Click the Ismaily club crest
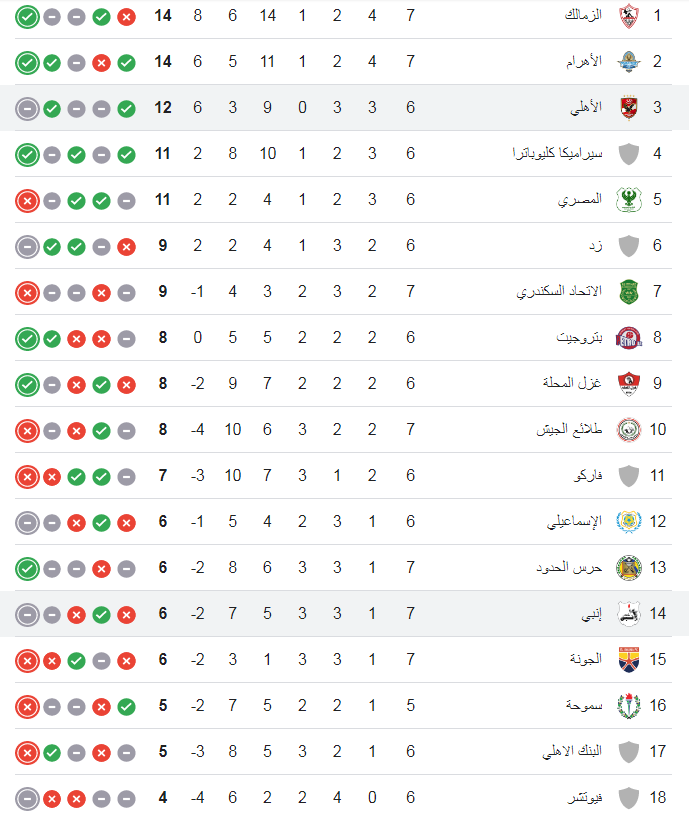Image resolution: width=689 pixels, height=829 pixels. point(629,522)
